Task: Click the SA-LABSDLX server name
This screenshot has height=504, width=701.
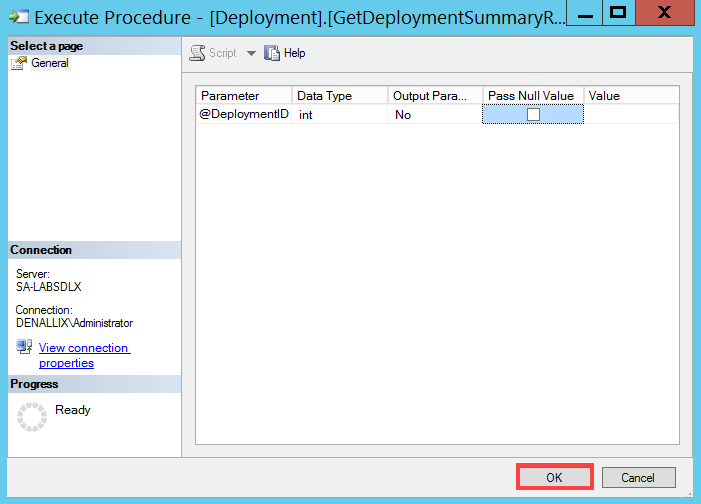Action: (49, 287)
